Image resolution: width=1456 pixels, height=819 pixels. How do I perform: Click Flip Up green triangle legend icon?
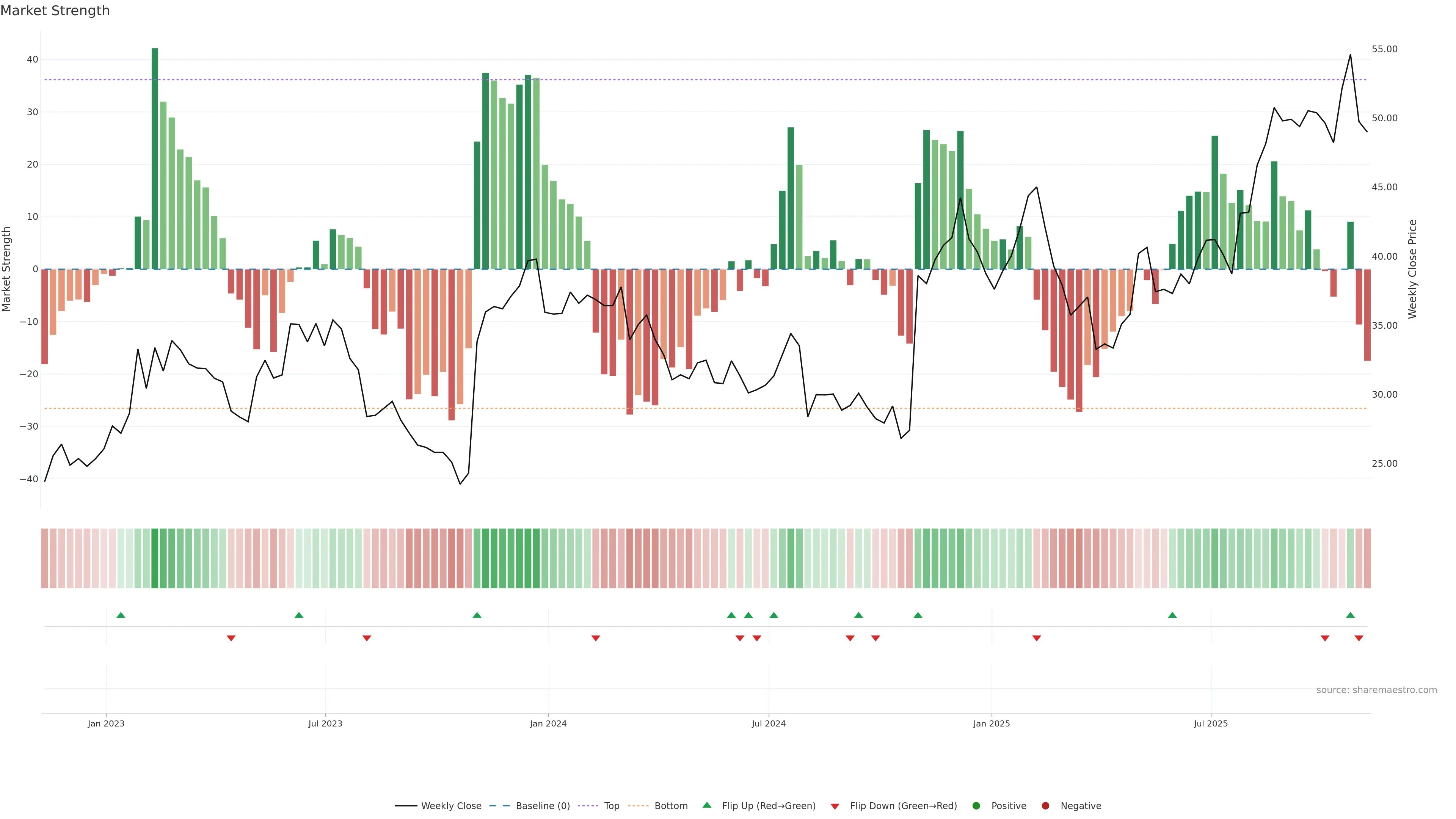click(x=706, y=805)
